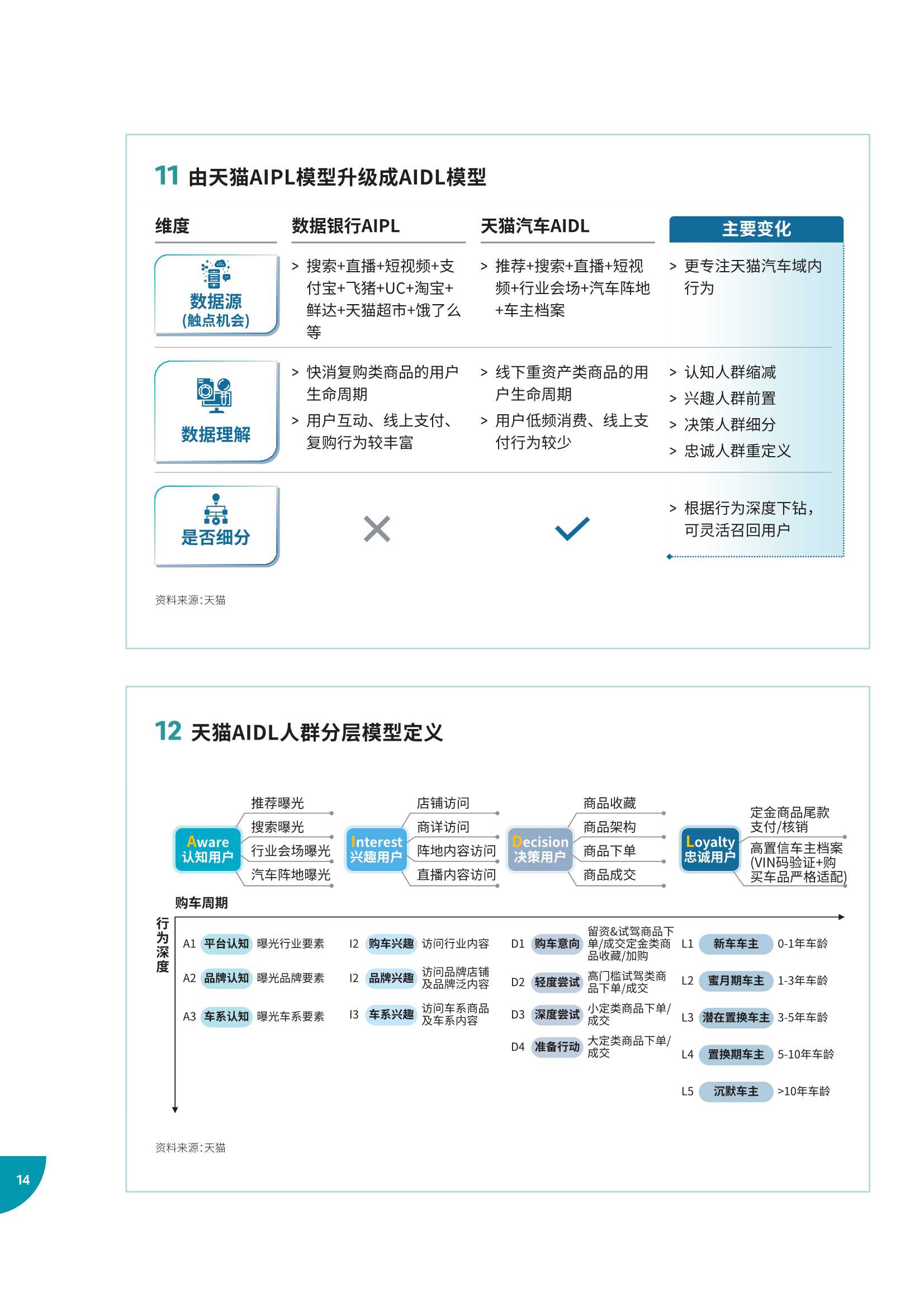Viewport: 924px width, 1307px height.
Task: Click 资料来源:天猫 under figure 12
Action: click(x=190, y=1148)
